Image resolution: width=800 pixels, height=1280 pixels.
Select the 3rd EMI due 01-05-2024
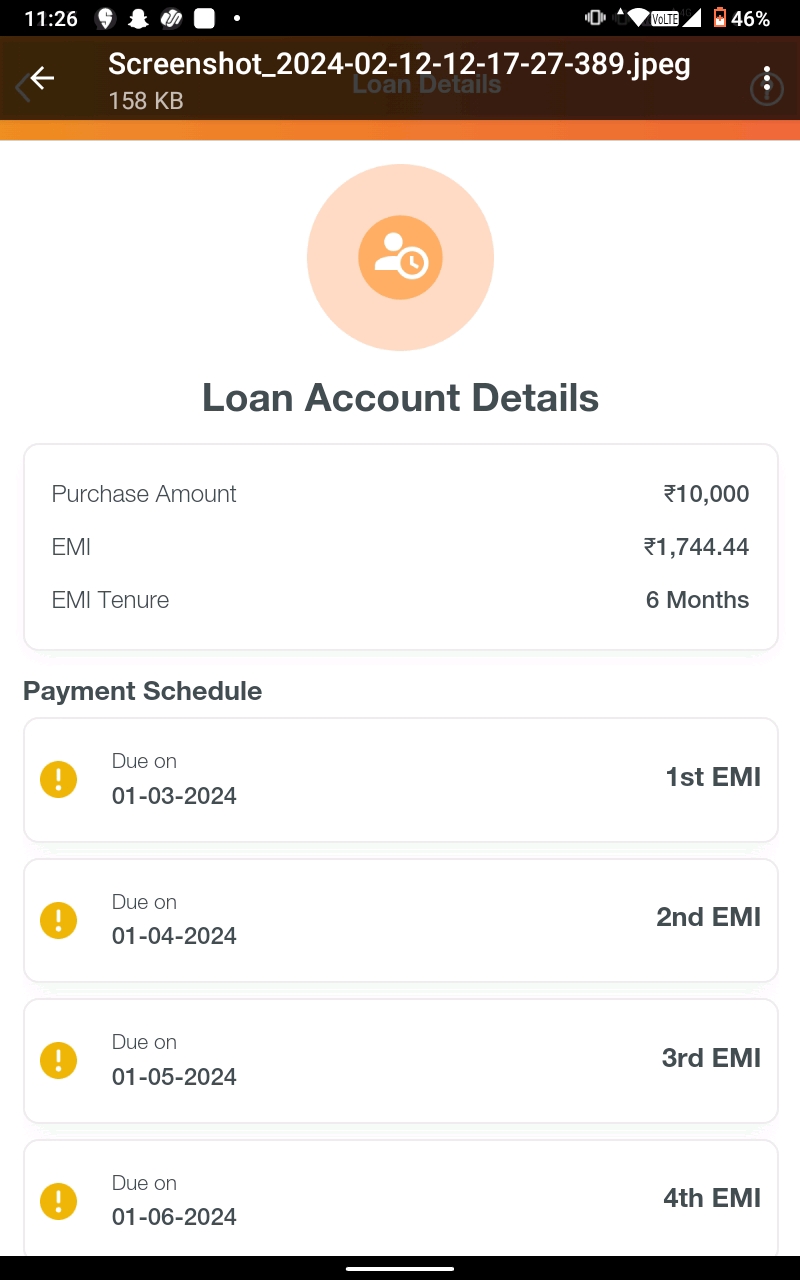click(400, 1060)
